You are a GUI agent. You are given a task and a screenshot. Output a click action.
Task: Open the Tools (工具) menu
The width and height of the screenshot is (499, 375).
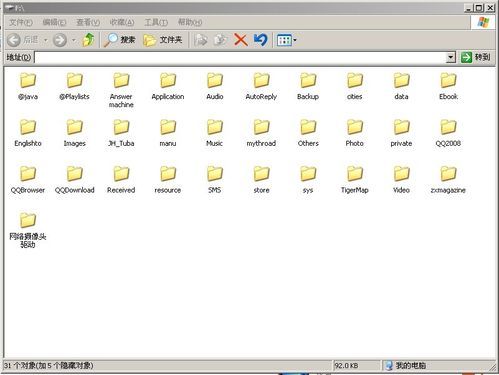pyautogui.click(x=156, y=22)
